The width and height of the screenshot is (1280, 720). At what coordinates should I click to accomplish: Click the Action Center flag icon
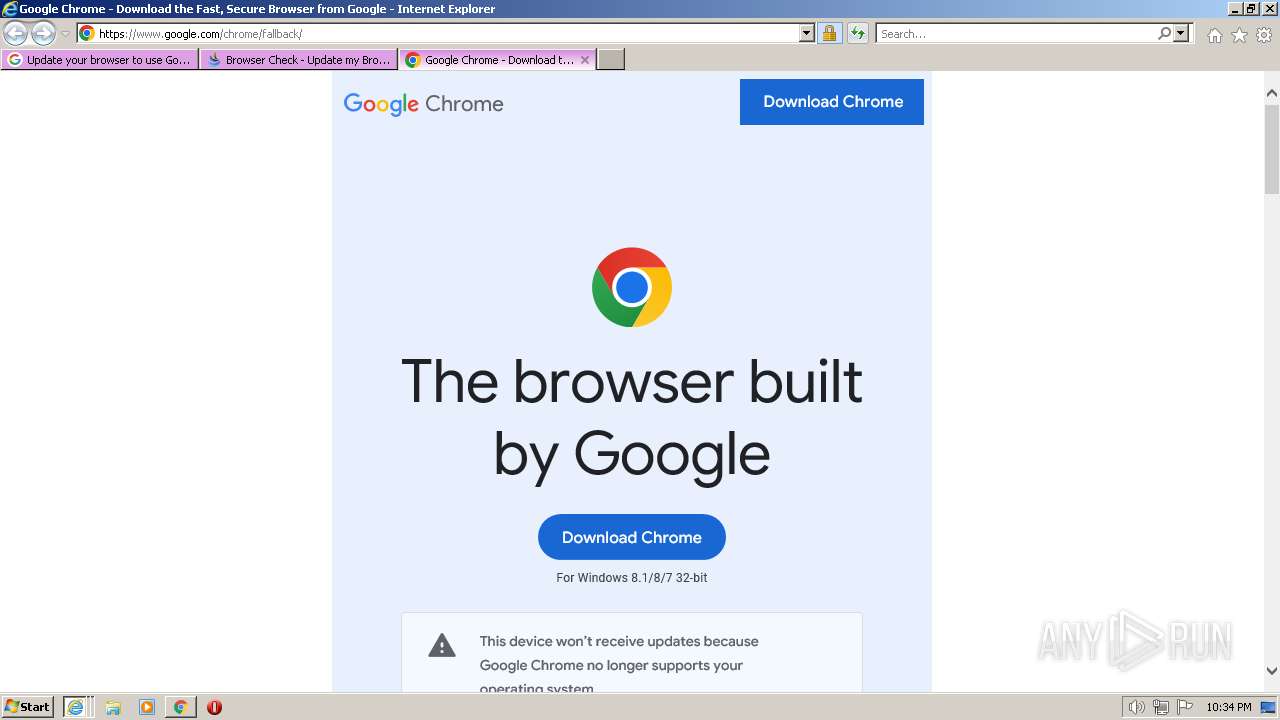(1185, 707)
